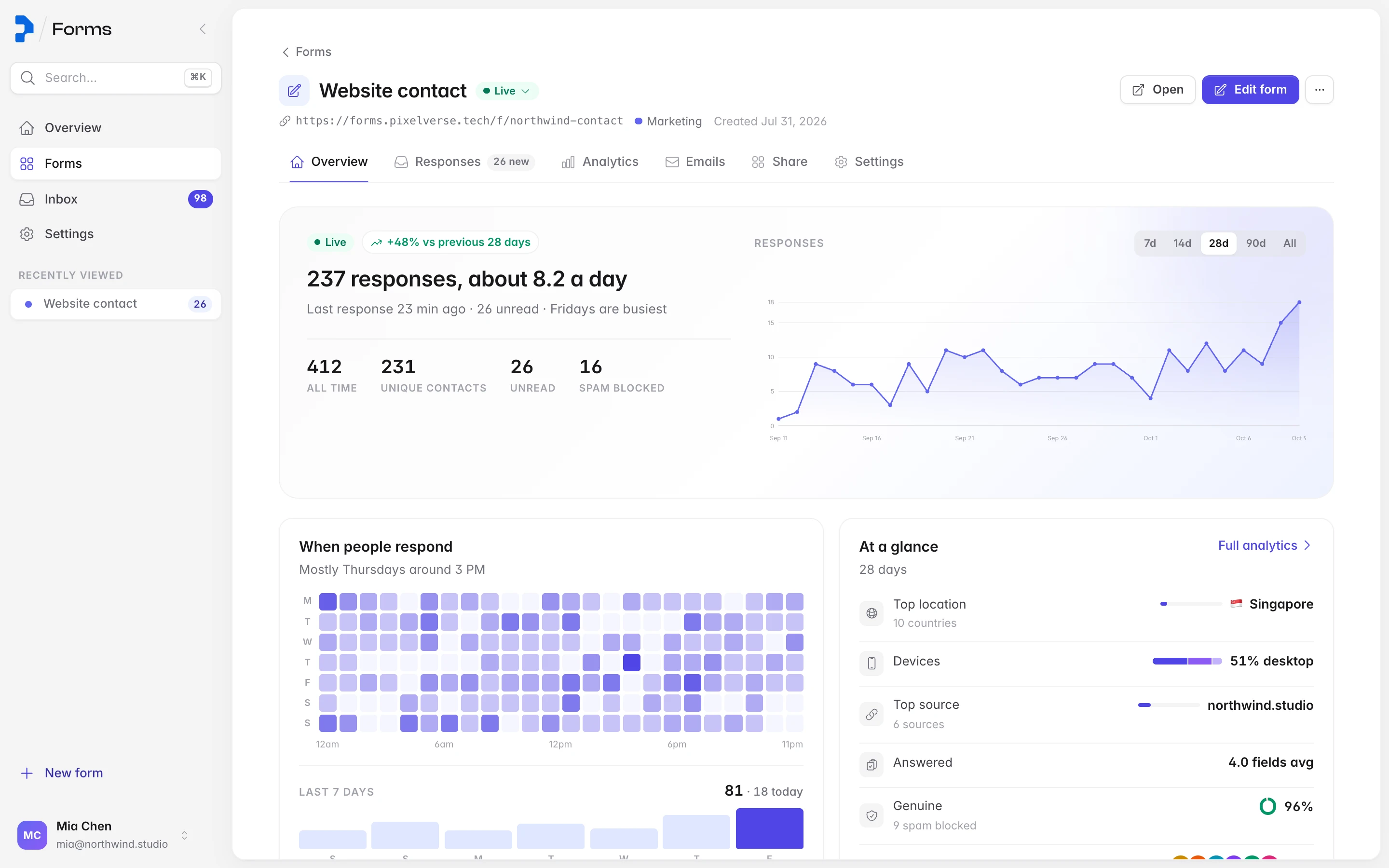Open the form Settings tab

[869, 162]
